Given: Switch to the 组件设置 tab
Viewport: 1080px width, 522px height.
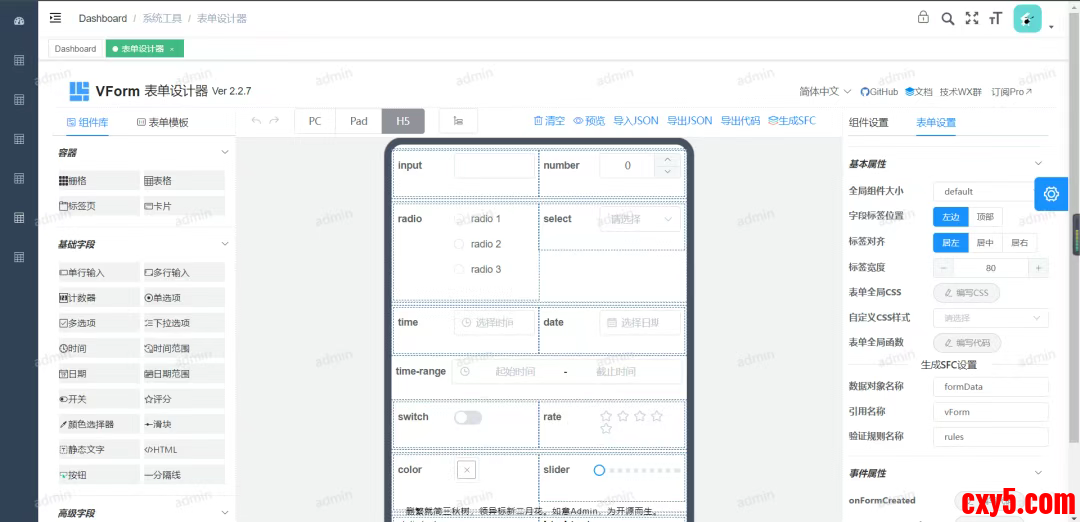Looking at the screenshot, I should pyautogui.click(x=868, y=123).
